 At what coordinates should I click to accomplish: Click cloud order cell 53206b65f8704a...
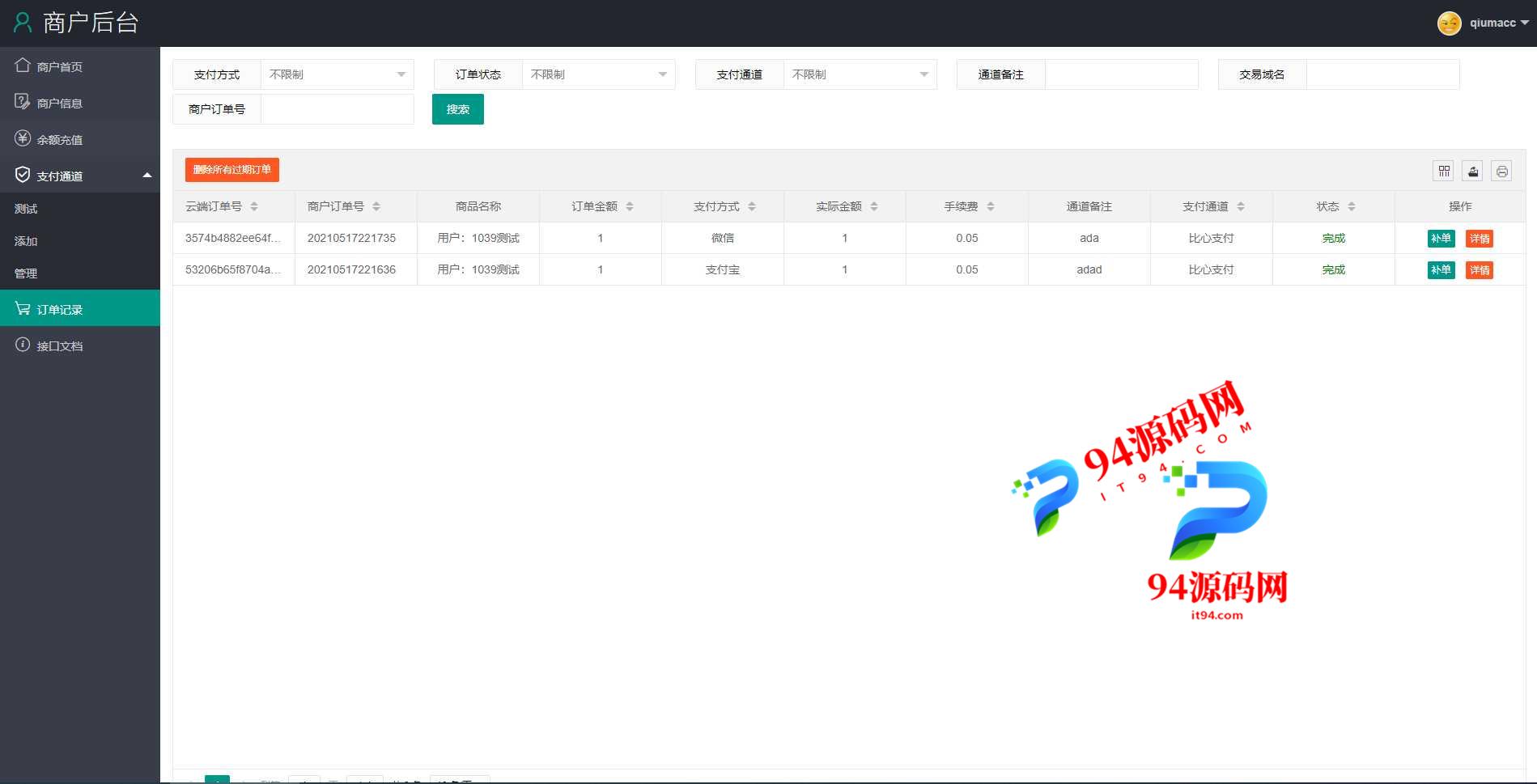click(234, 269)
